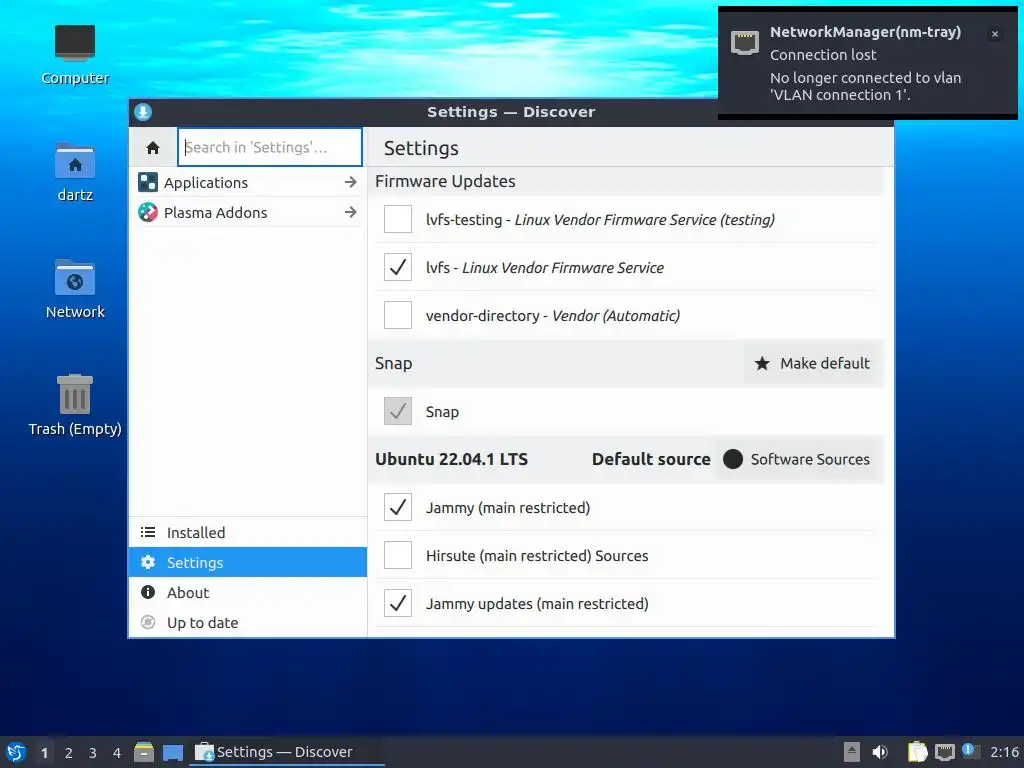This screenshot has width=1024, height=768.
Task: Click the show desktop taskbar icon
Action: pos(172,752)
